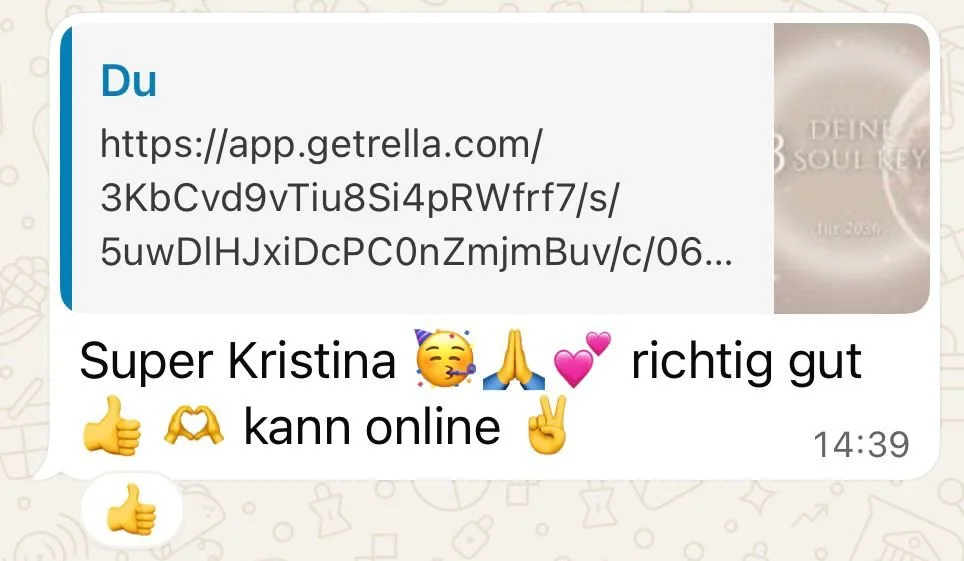Click the blue bar of the quoted reply
The width and height of the screenshot is (964, 561).
pos(66,168)
